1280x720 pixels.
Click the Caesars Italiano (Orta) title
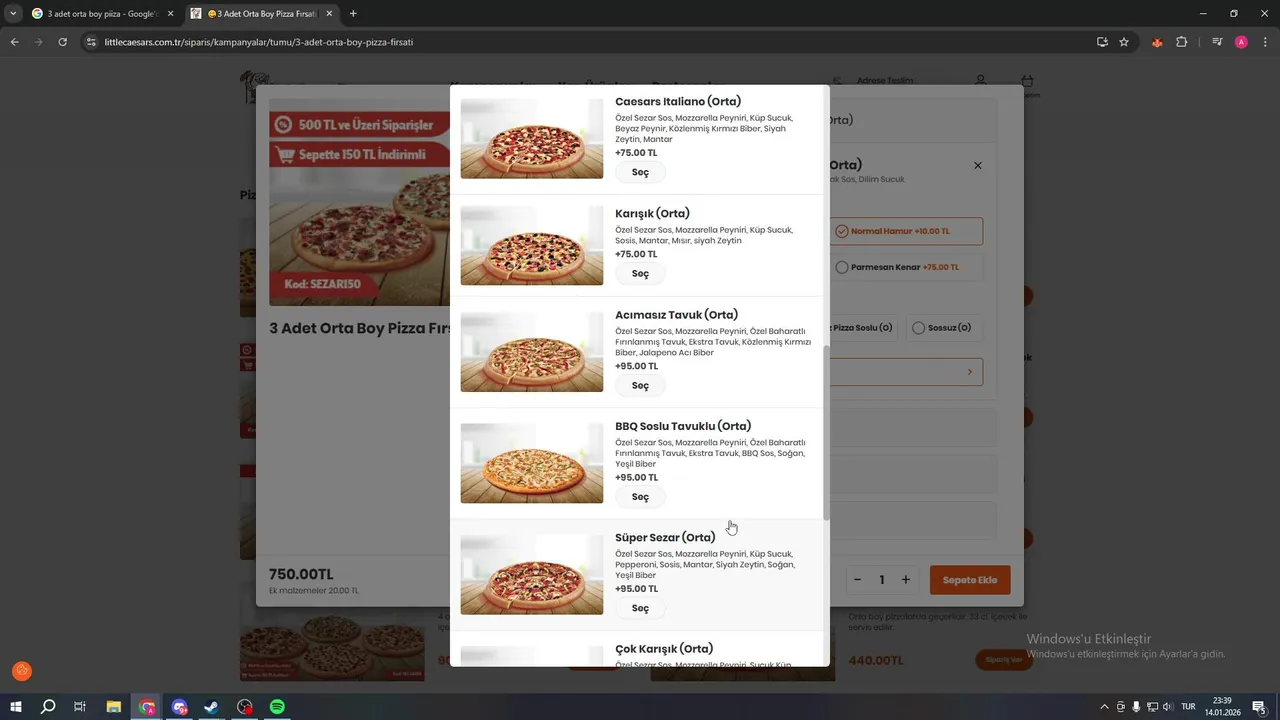[x=678, y=102]
